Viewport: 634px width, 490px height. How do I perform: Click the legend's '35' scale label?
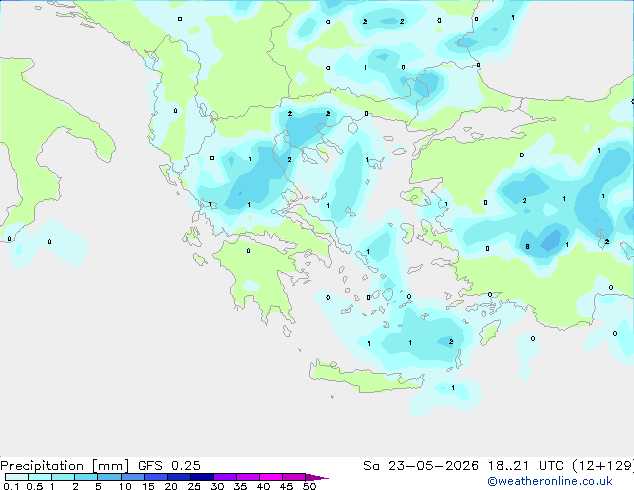[240, 486]
